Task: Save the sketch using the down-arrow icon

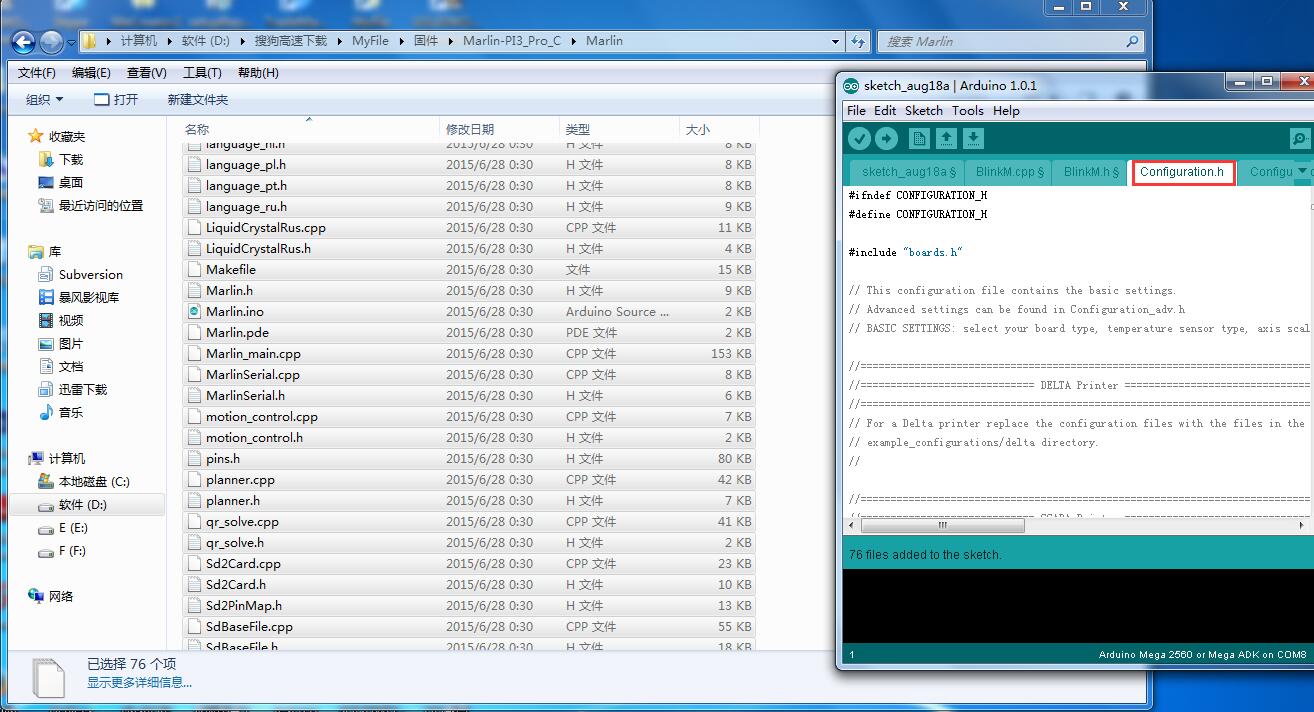Action: tap(973, 138)
